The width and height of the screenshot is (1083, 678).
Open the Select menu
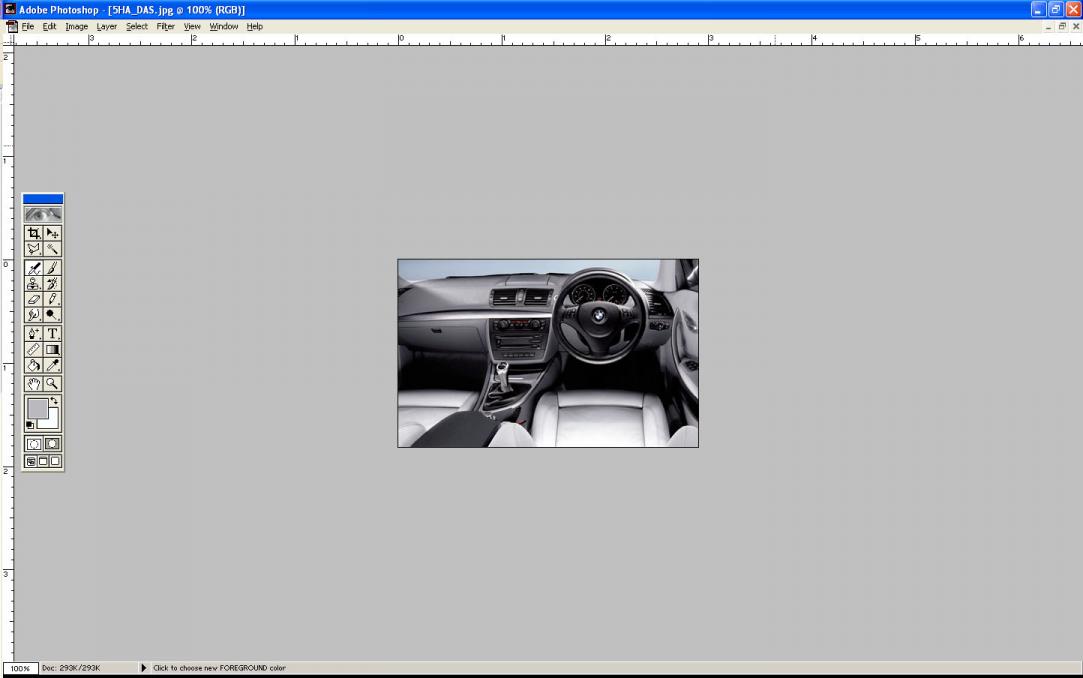(137, 26)
